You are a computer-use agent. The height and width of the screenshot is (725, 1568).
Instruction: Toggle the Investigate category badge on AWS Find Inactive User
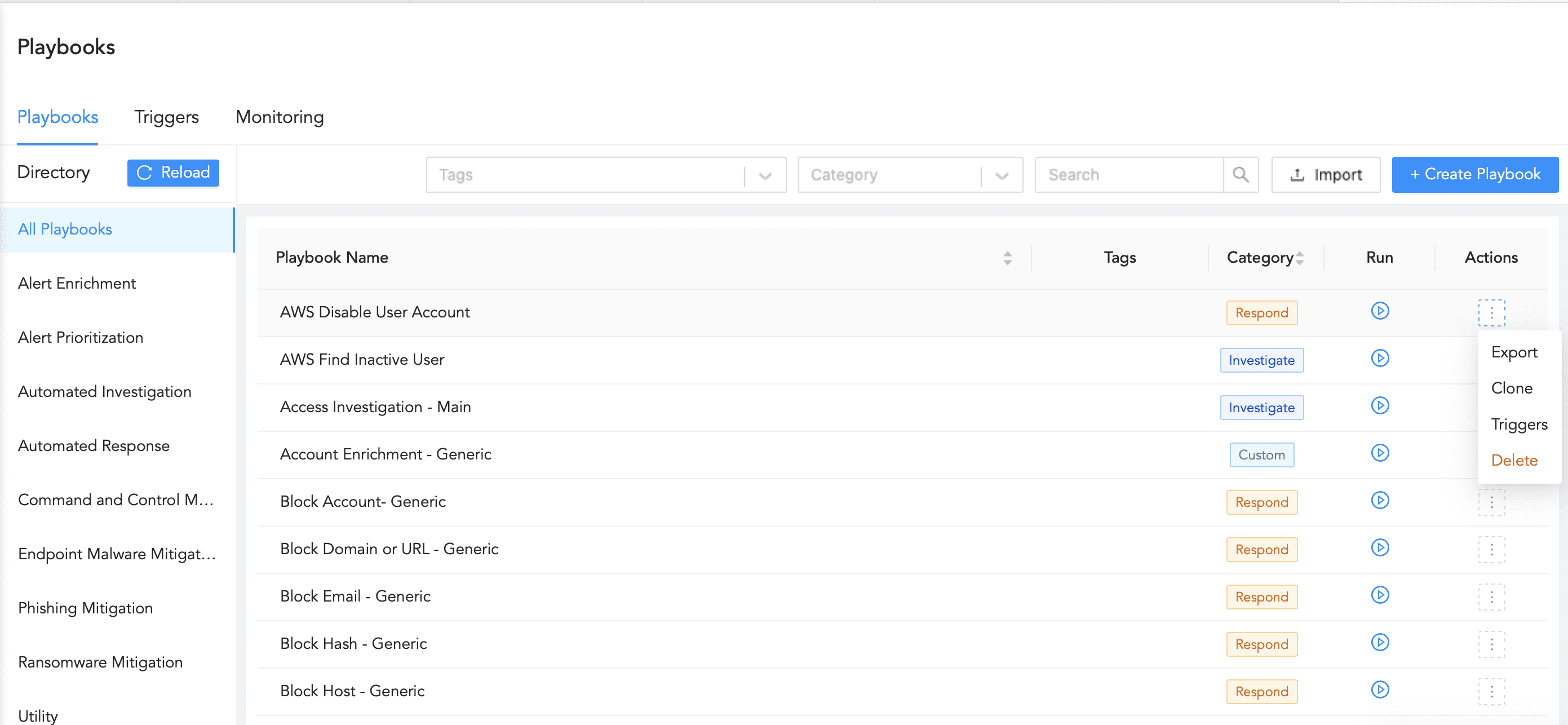click(1262, 360)
